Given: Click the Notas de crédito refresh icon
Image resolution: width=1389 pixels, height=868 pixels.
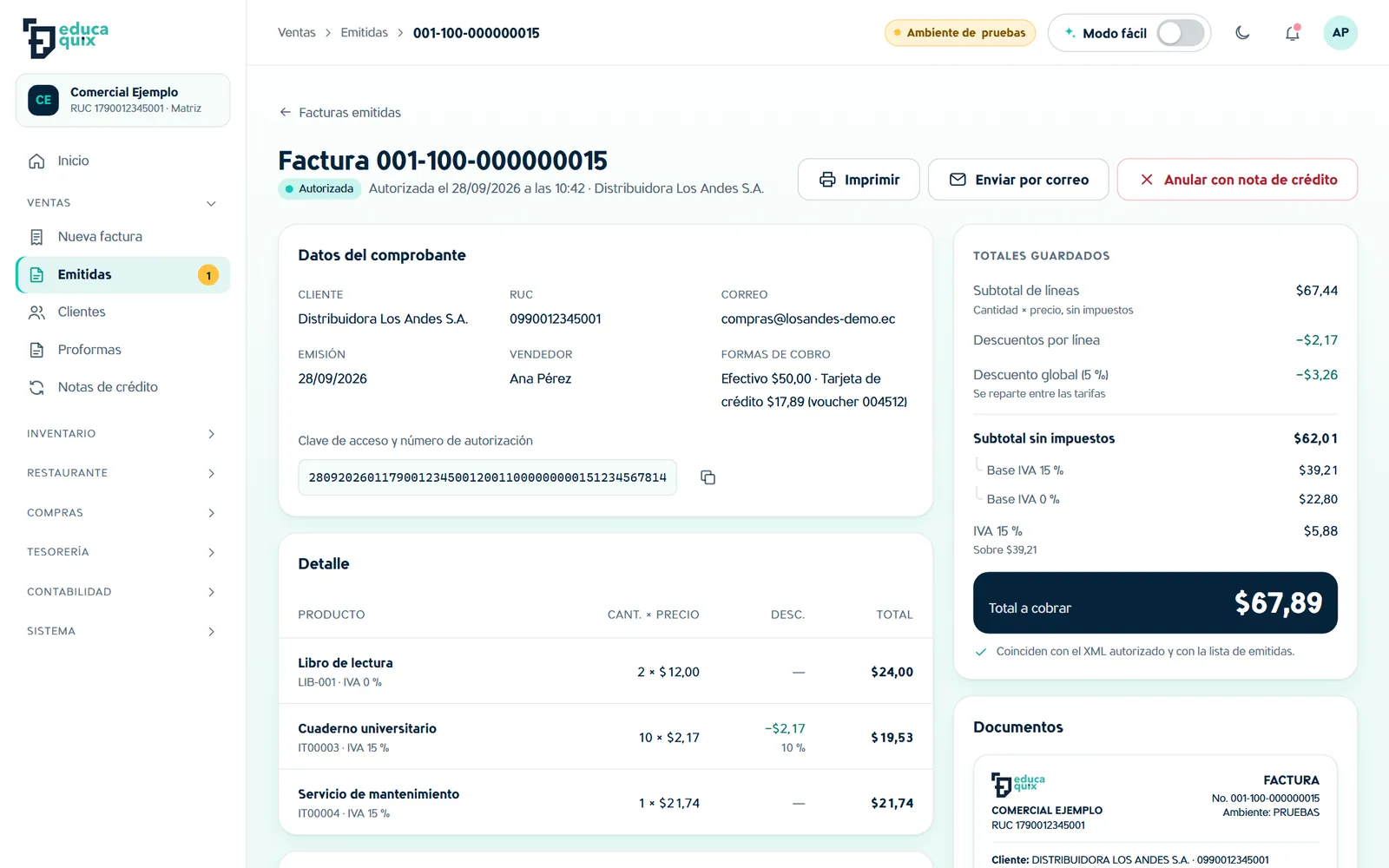Looking at the screenshot, I should click(36, 387).
